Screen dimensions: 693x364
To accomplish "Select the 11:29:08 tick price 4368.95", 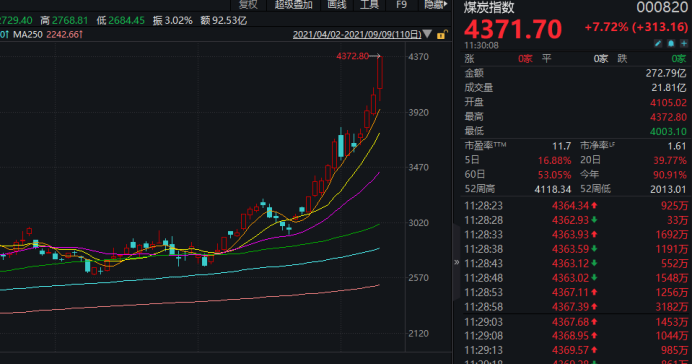I will pyautogui.click(x=570, y=336).
